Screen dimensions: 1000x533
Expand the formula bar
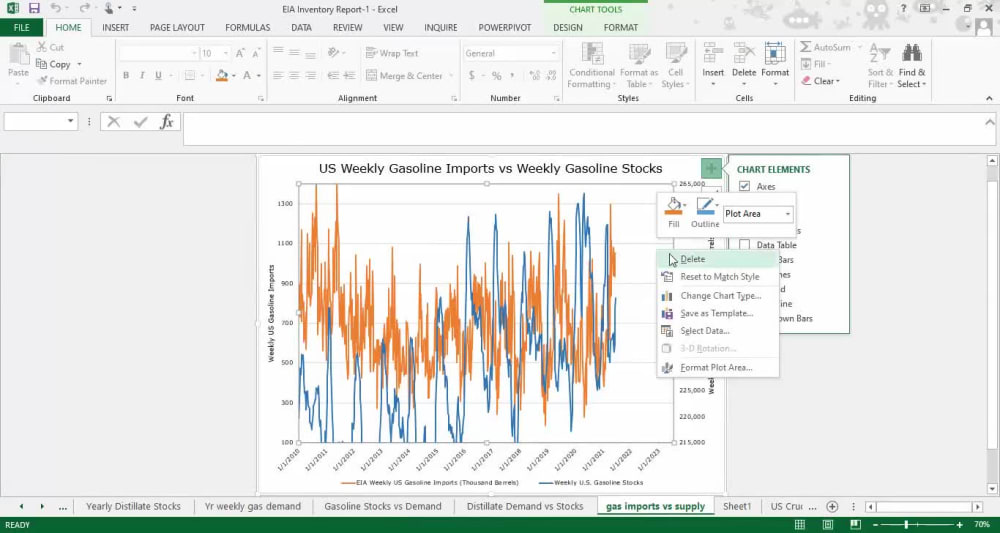pyautogui.click(x=989, y=121)
